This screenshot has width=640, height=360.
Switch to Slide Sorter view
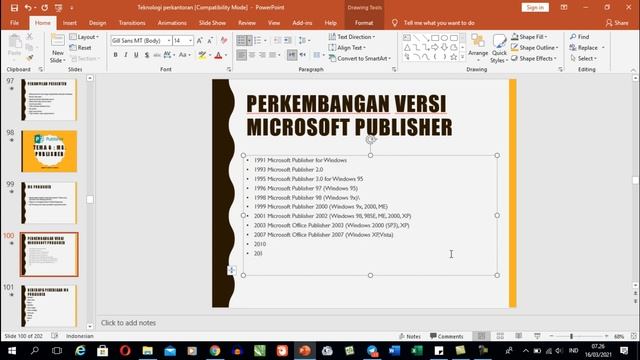(x=500, y=336)
